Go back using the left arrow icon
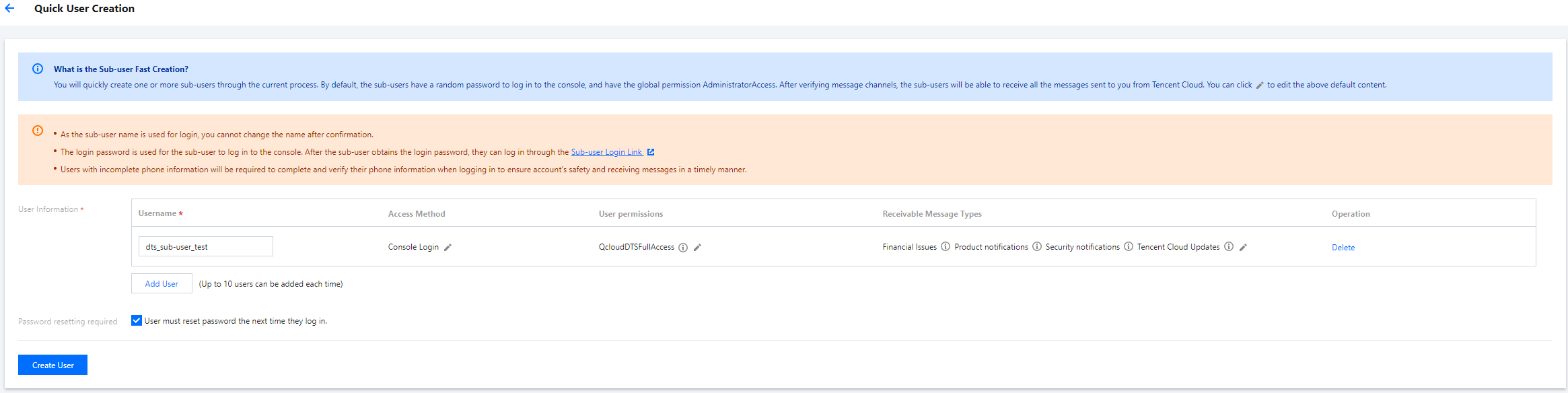 pos(9,9)
